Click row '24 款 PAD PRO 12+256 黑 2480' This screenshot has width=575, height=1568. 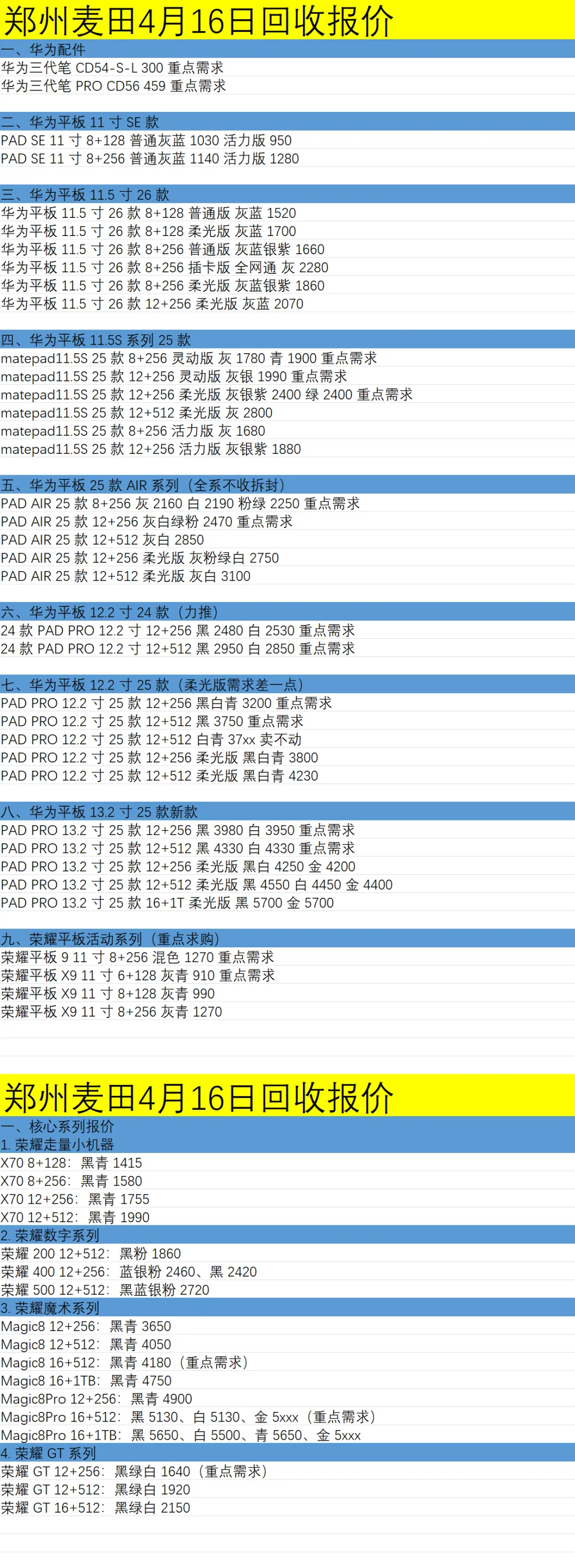[287, 631]
